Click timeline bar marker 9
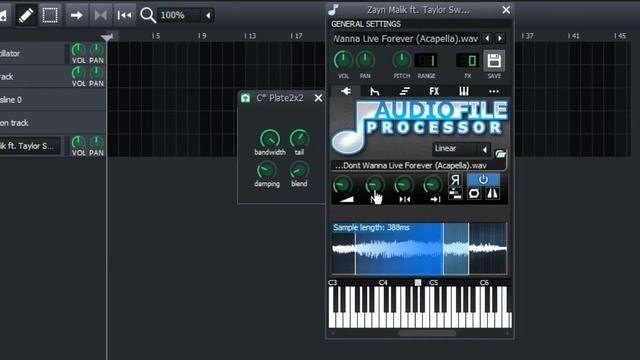 point(202,36)
